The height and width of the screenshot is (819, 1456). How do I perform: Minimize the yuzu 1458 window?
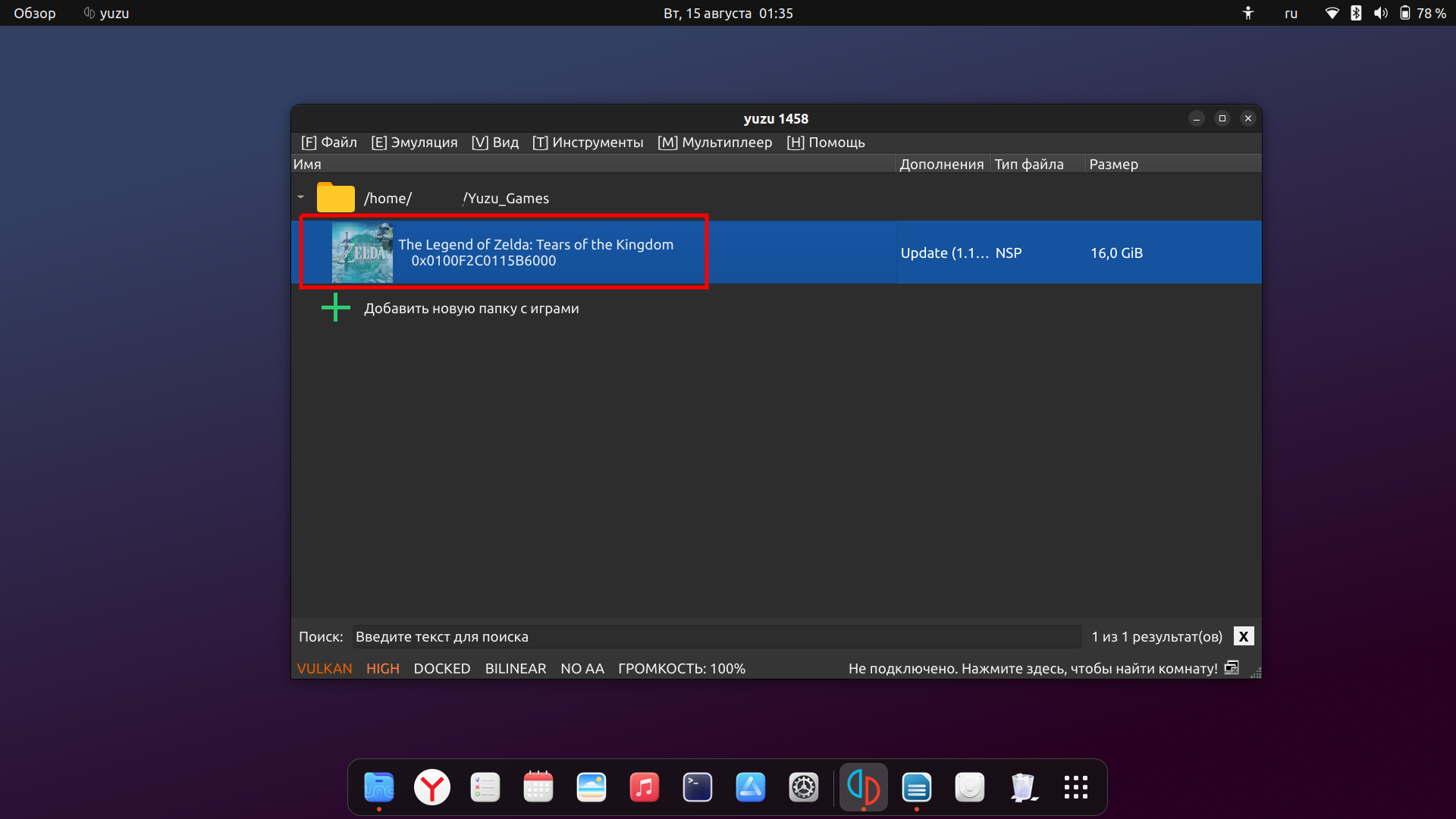tap(1197, 118)
